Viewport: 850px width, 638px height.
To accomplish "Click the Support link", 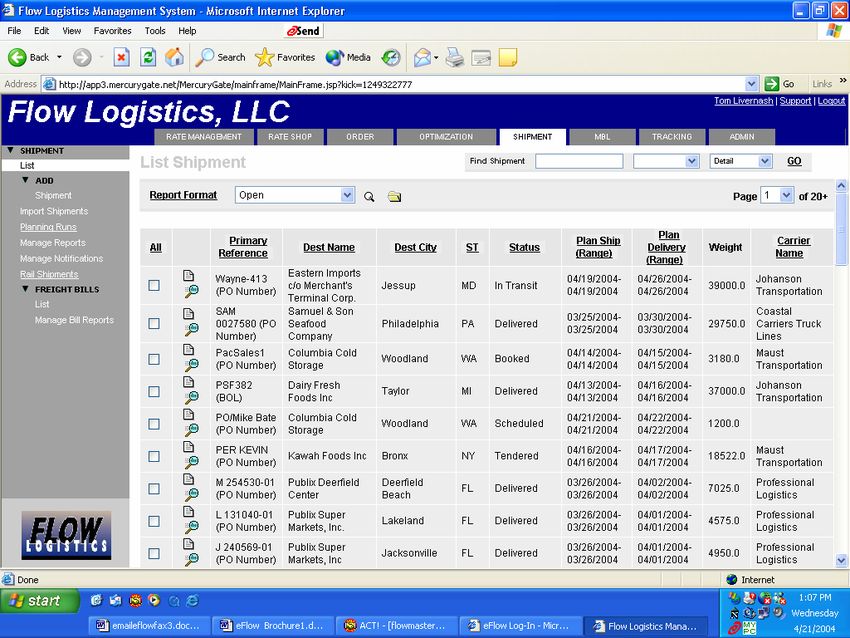I will pyautogui.click(x=795, y=101).
